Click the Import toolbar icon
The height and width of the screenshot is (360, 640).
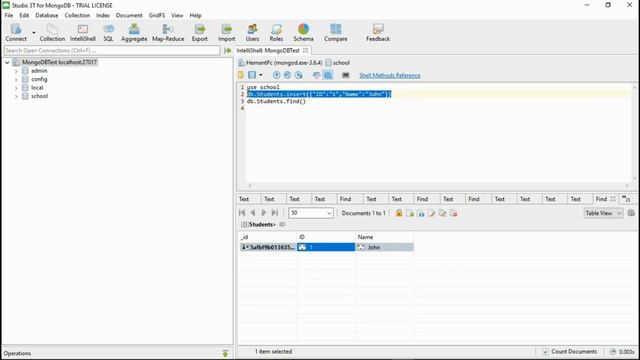pyautogui.click(x=227, y=32)
